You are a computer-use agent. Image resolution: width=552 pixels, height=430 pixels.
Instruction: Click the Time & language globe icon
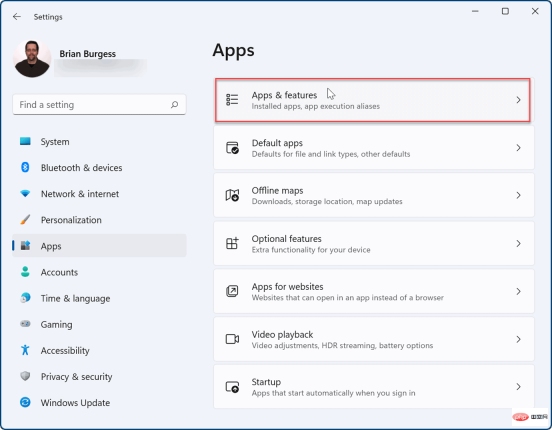(x=25, y=298)
